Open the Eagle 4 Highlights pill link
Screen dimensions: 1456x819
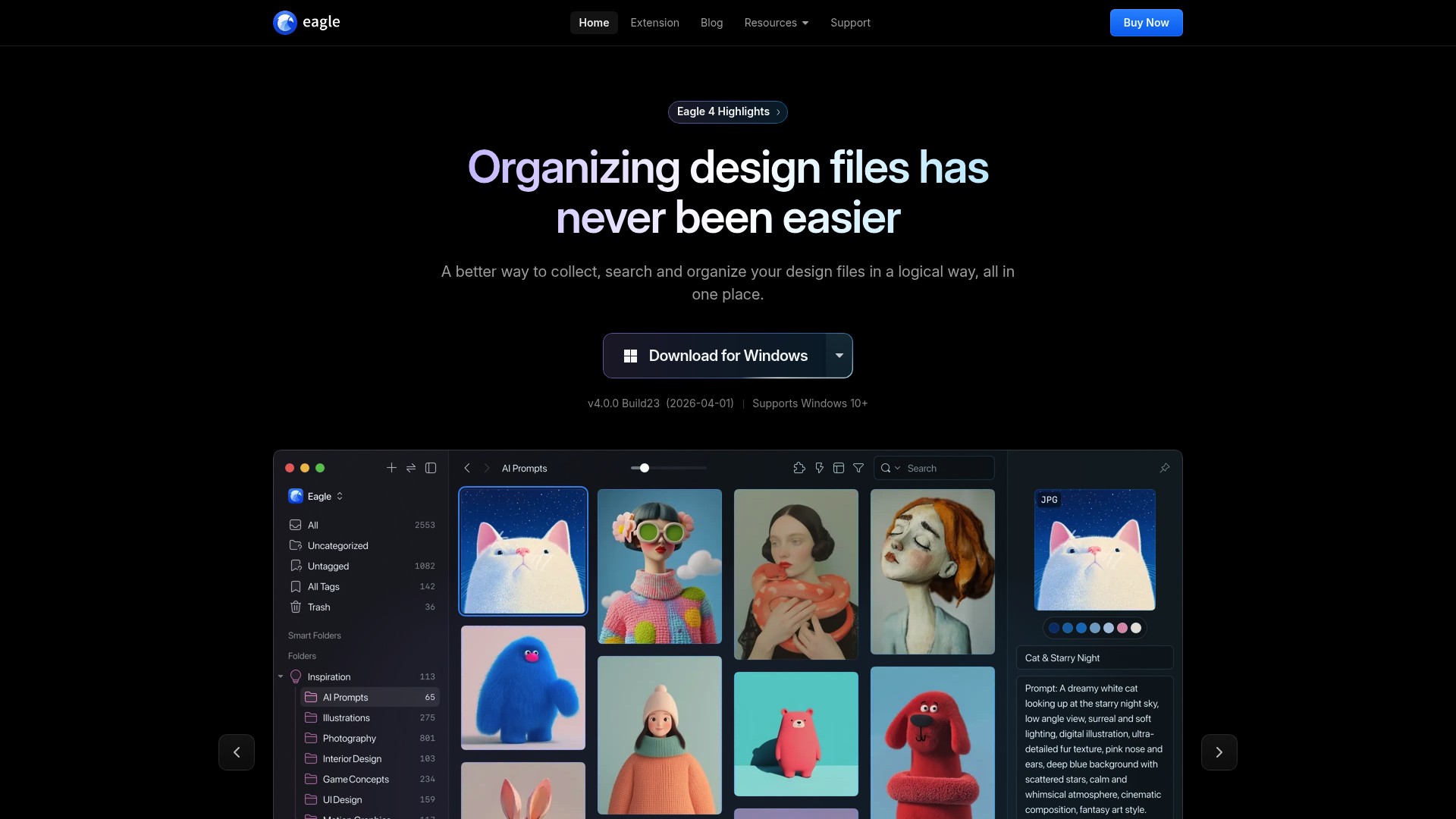(728, 112)
